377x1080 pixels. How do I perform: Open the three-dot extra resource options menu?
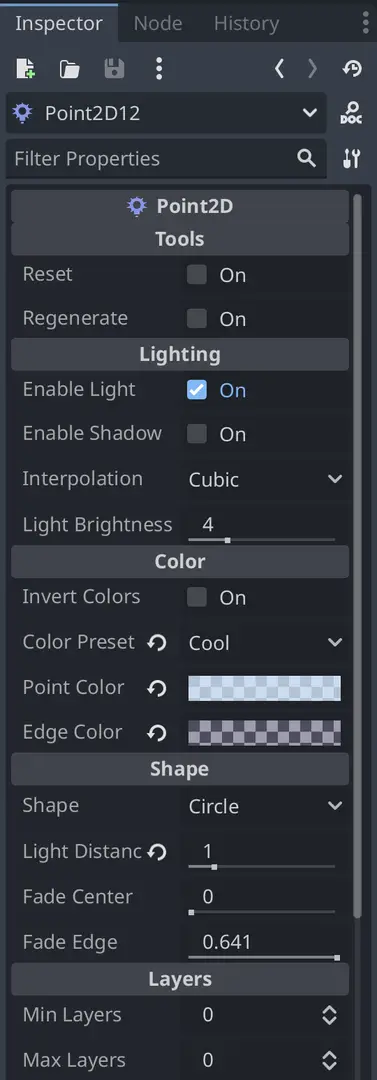pos(159,68)
